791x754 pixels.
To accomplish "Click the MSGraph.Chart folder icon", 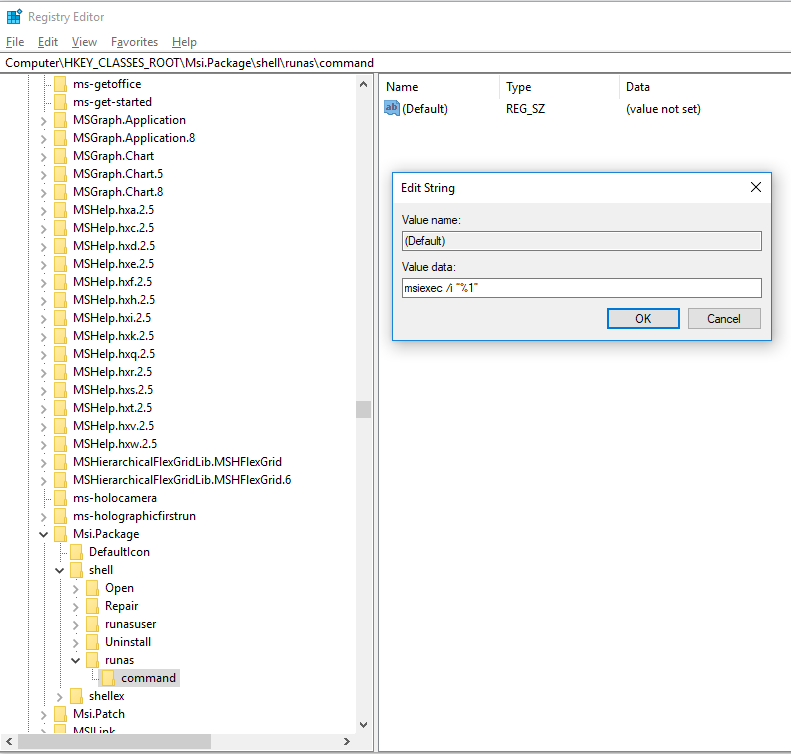I will [x=61, y=156].
